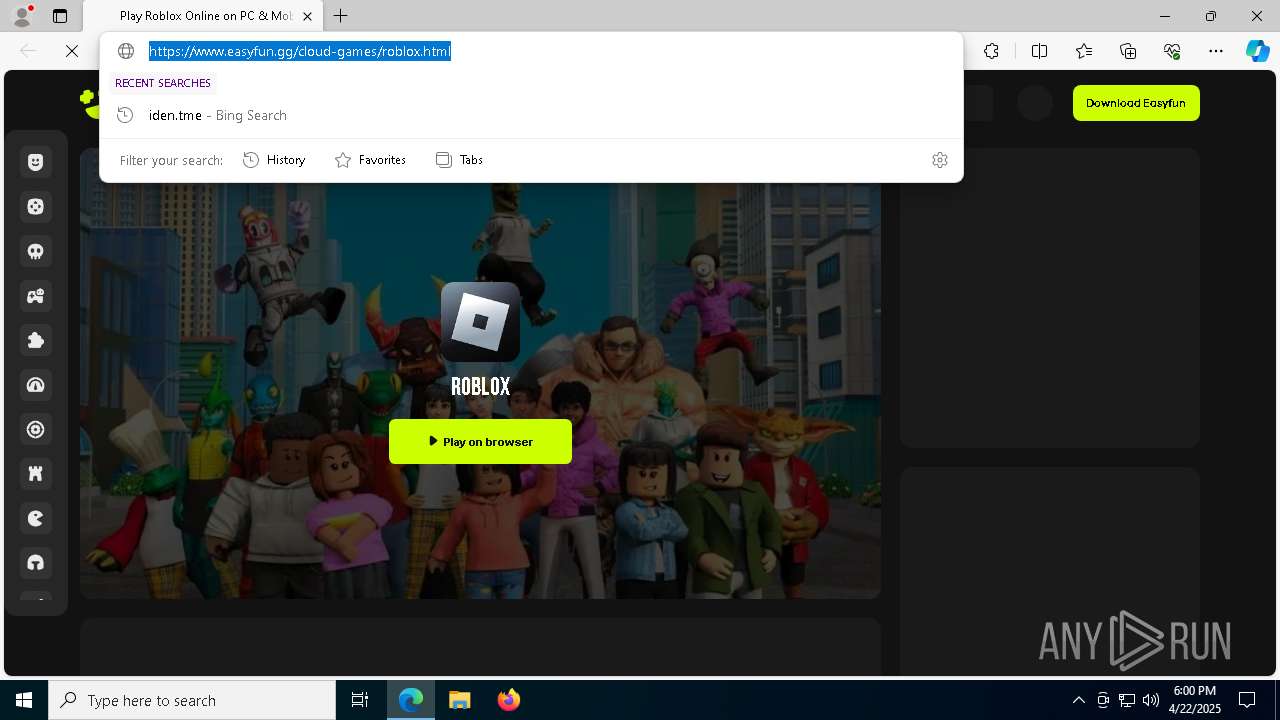
Task: Click the smiley mask category icon in sidebar
Action: pos(36,162)
